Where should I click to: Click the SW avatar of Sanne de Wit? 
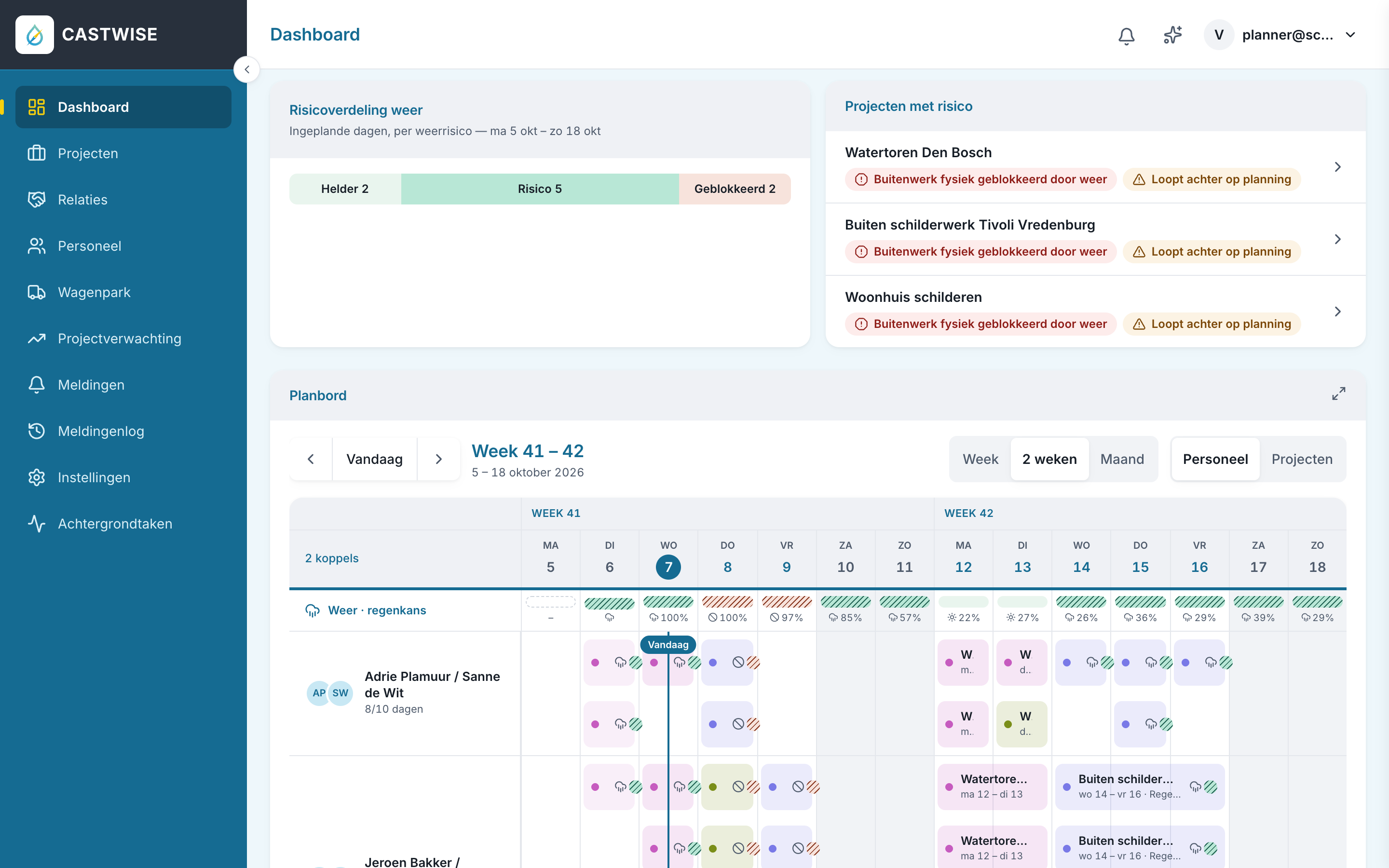340,693
